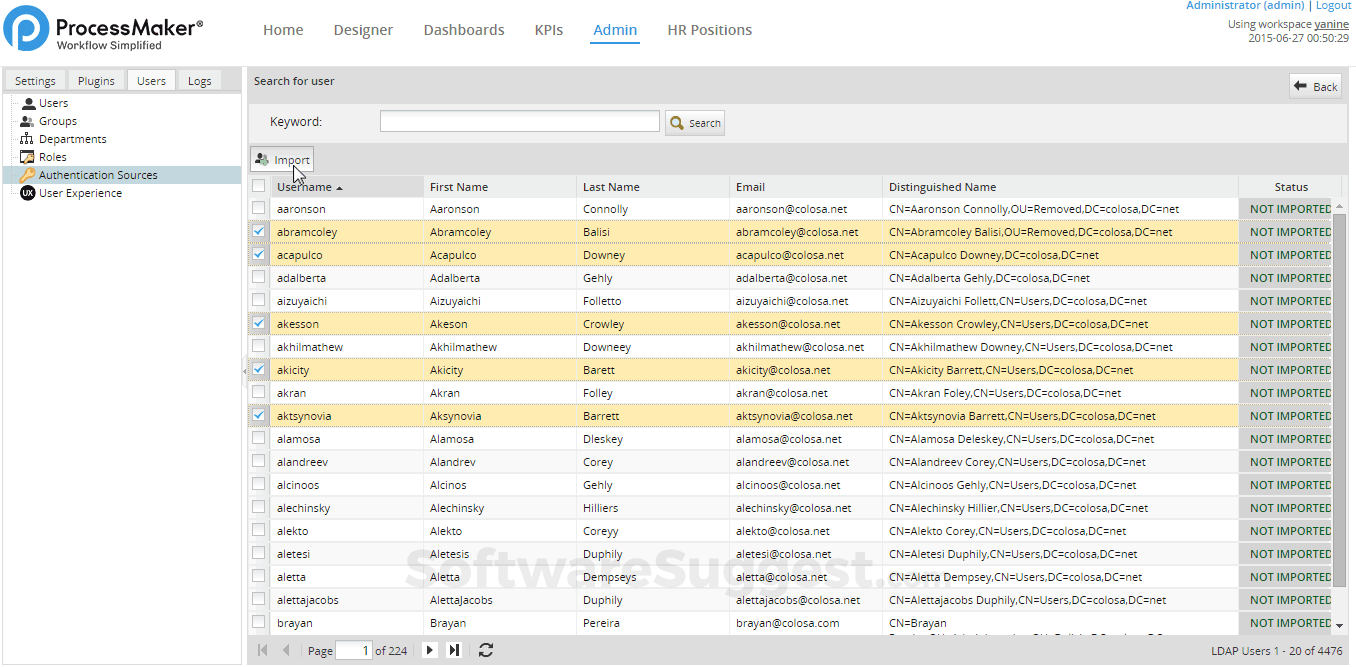Go to the next results page
1356x667 pixels.
[x=430, y=650]
